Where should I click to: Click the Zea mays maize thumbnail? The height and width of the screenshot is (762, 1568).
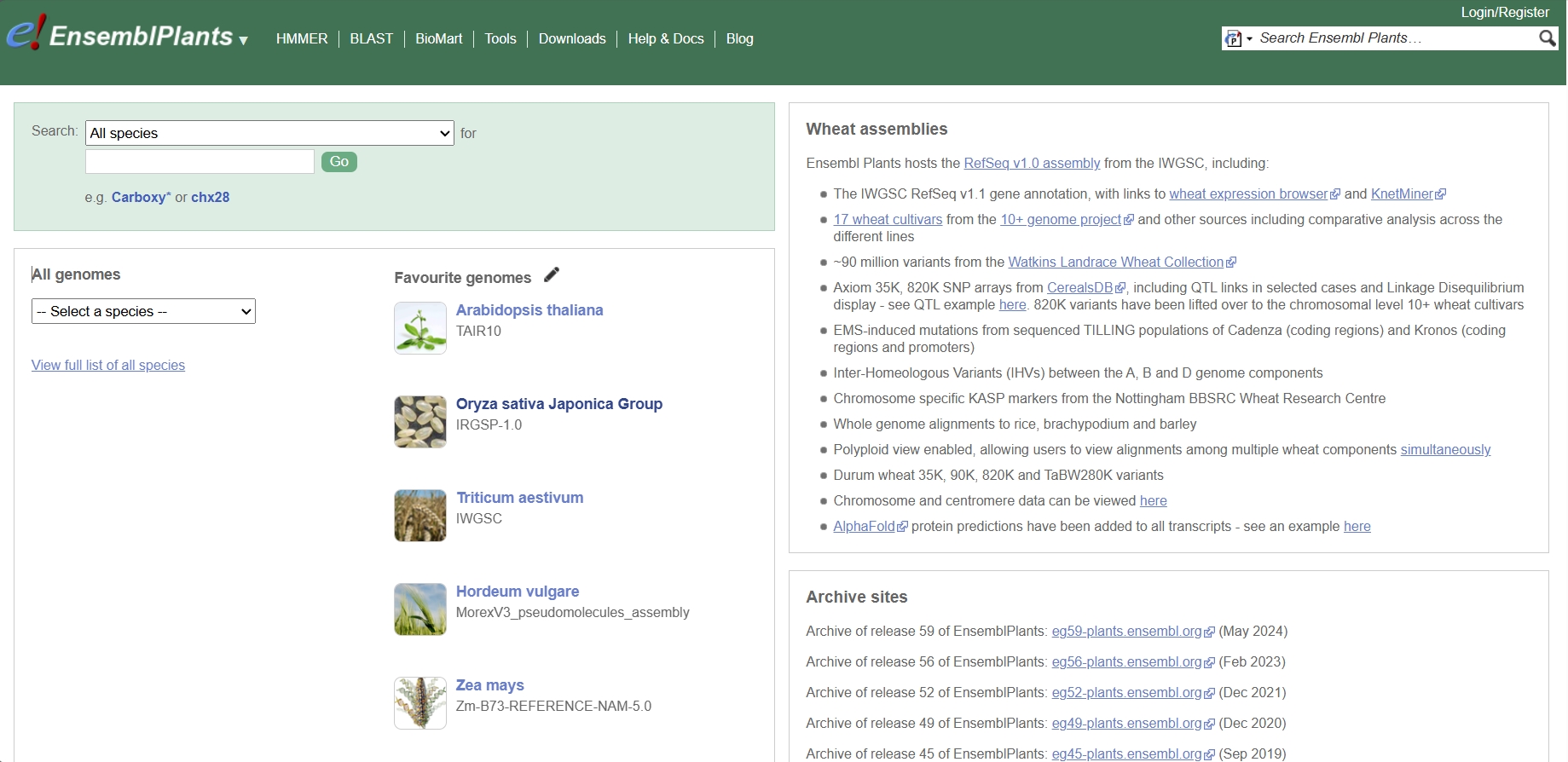pyautogui.click(x=420, y=703)
